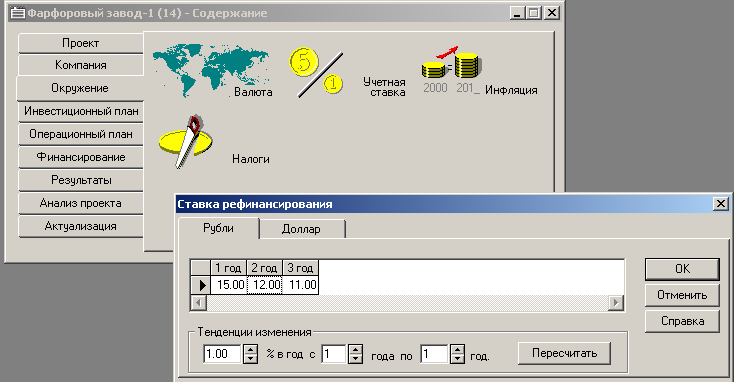734x382 pixels.
Task: Click the row selector arrow in the rate table
Action: (201, 285)
